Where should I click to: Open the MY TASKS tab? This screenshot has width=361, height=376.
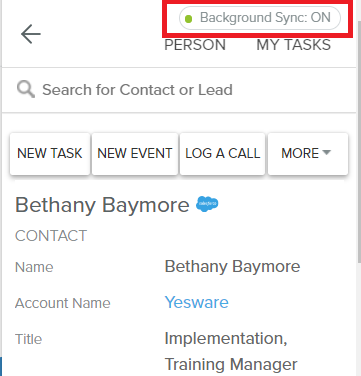tap(293, 45)
